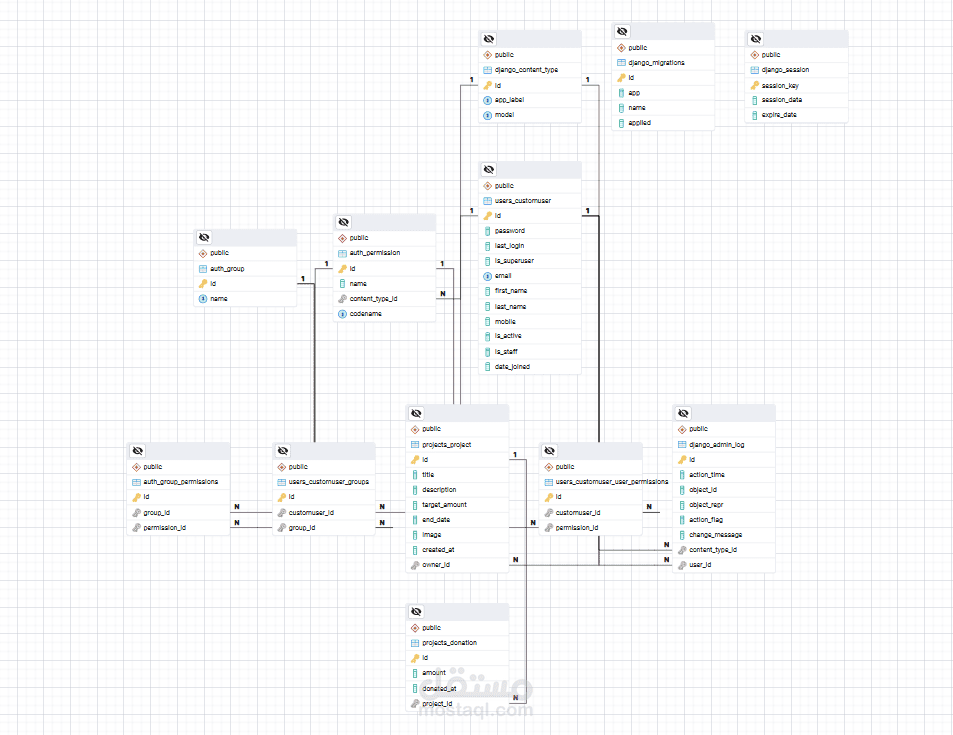This screenshot has width=953, height=735.
Task: Select the donated_at column
Action: pyautogui.click(x=439, y=689)
